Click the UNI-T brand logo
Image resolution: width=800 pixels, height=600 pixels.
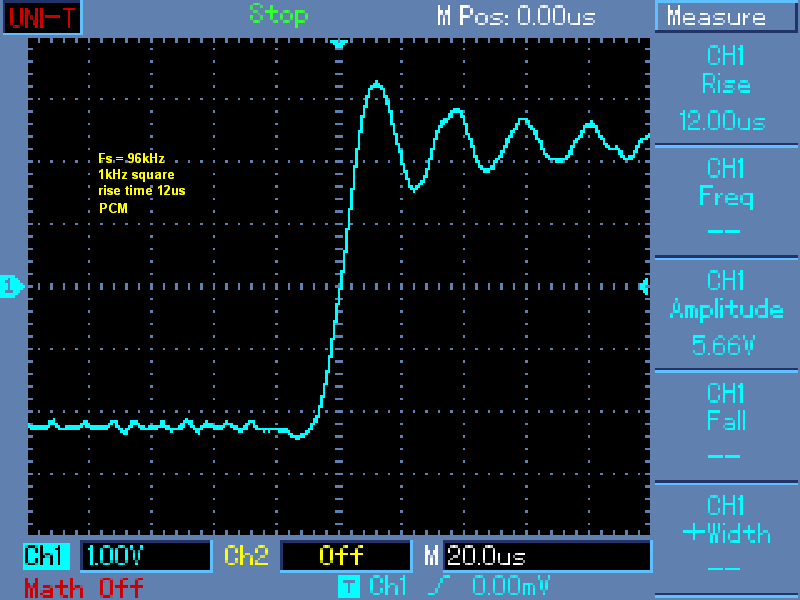[42, 17]
